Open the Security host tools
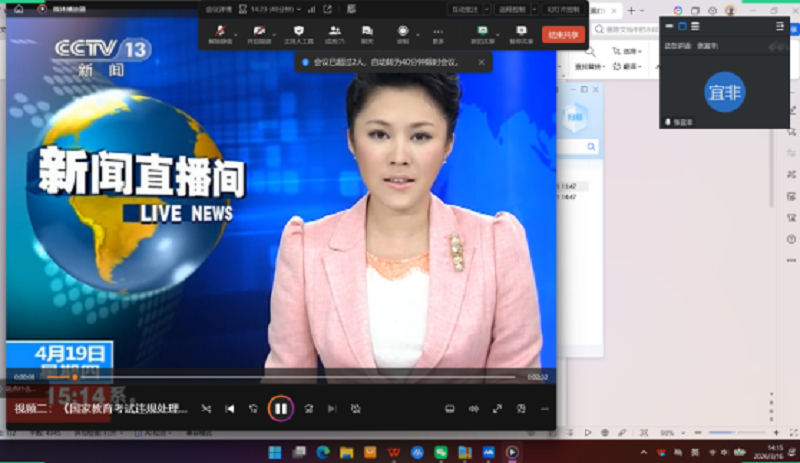The image size is (800, 463). [298, 34]
